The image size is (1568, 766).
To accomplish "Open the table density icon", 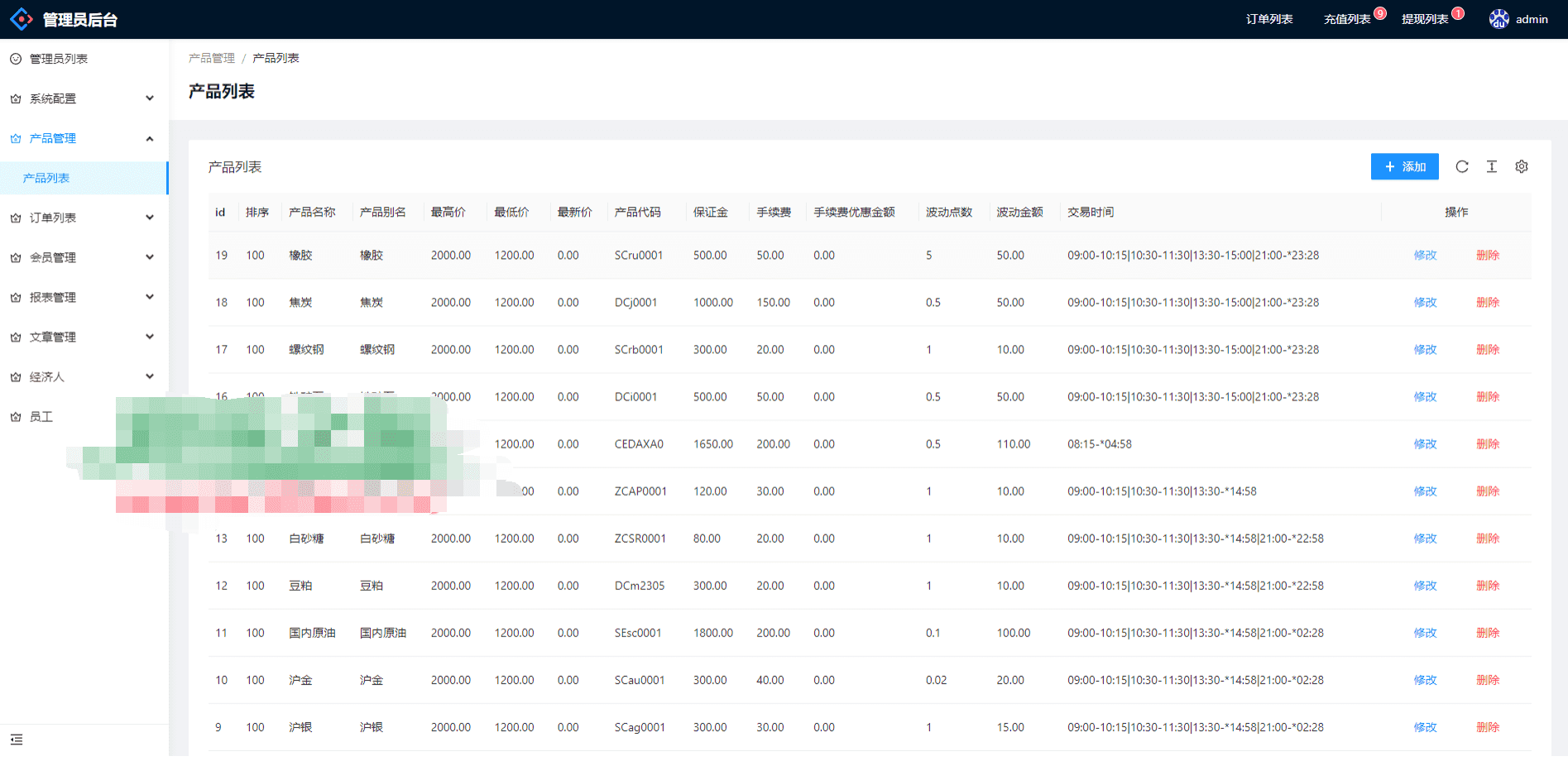I will click(1492, 166).
